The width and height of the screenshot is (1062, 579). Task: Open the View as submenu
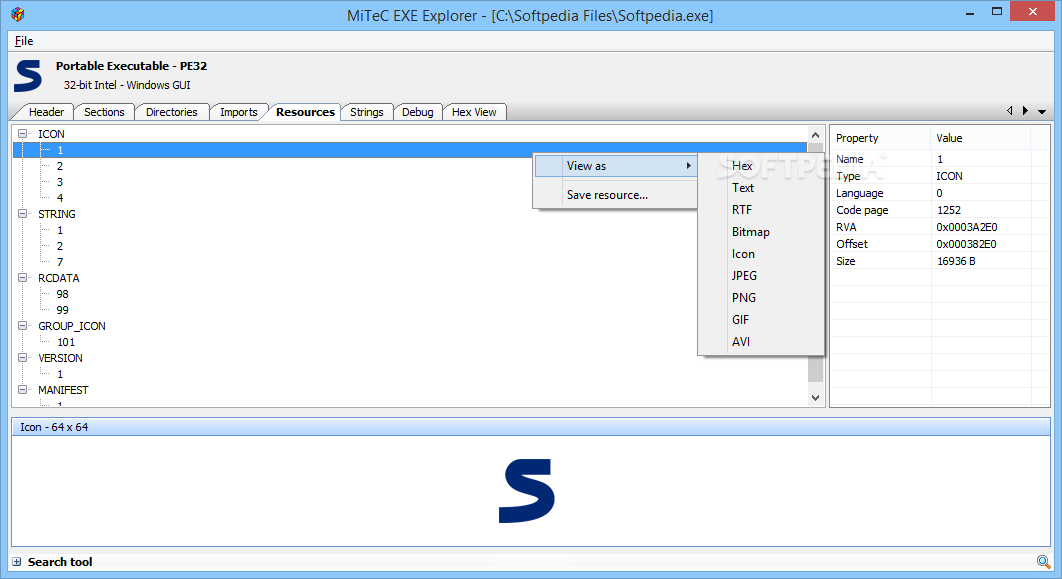coord(616,165)
